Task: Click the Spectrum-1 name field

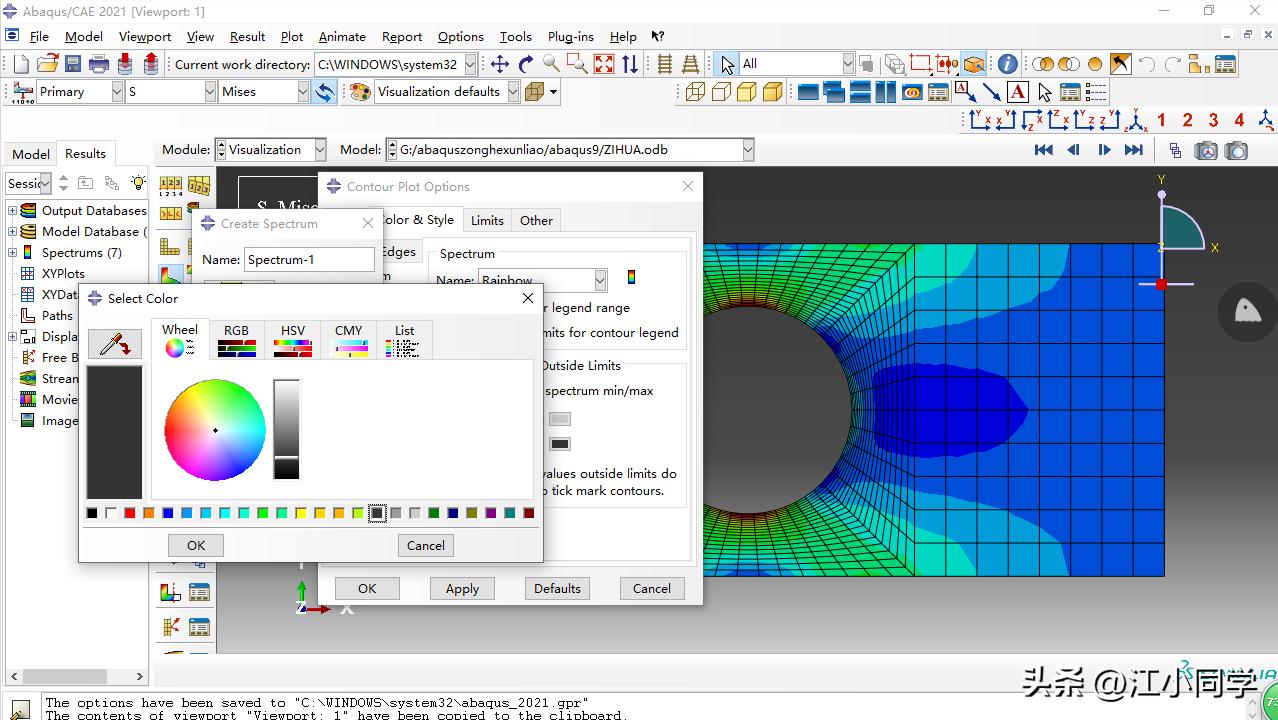Action: [309, 260]
